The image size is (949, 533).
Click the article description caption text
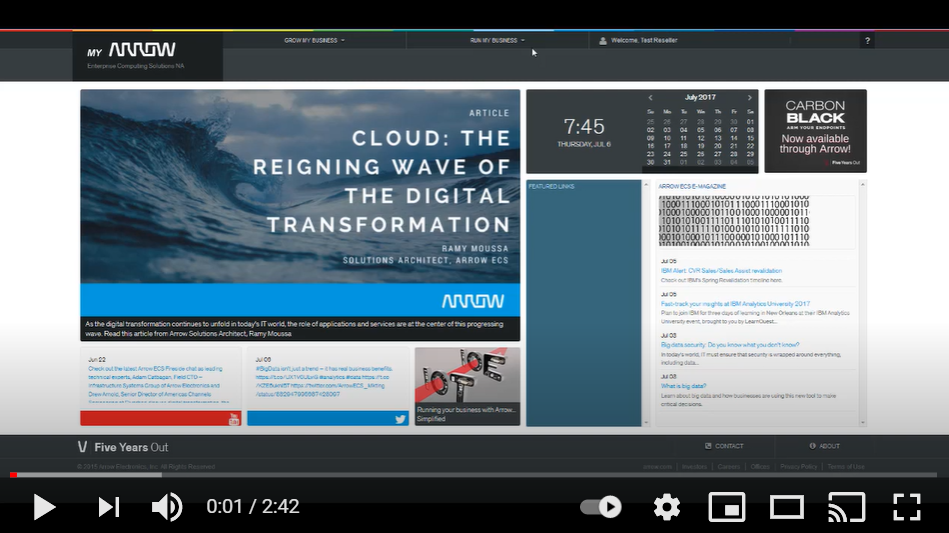coord(294,329)
